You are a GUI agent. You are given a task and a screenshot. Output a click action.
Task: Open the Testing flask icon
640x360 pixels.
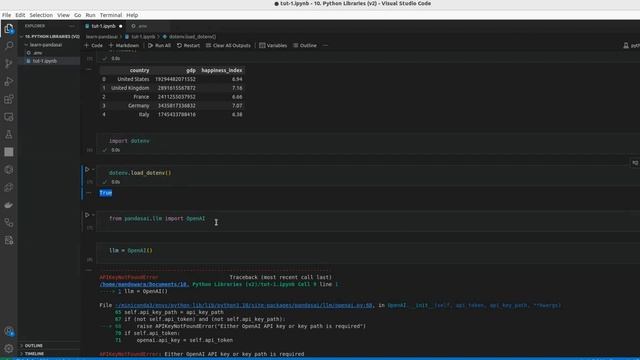click(9, 134)
